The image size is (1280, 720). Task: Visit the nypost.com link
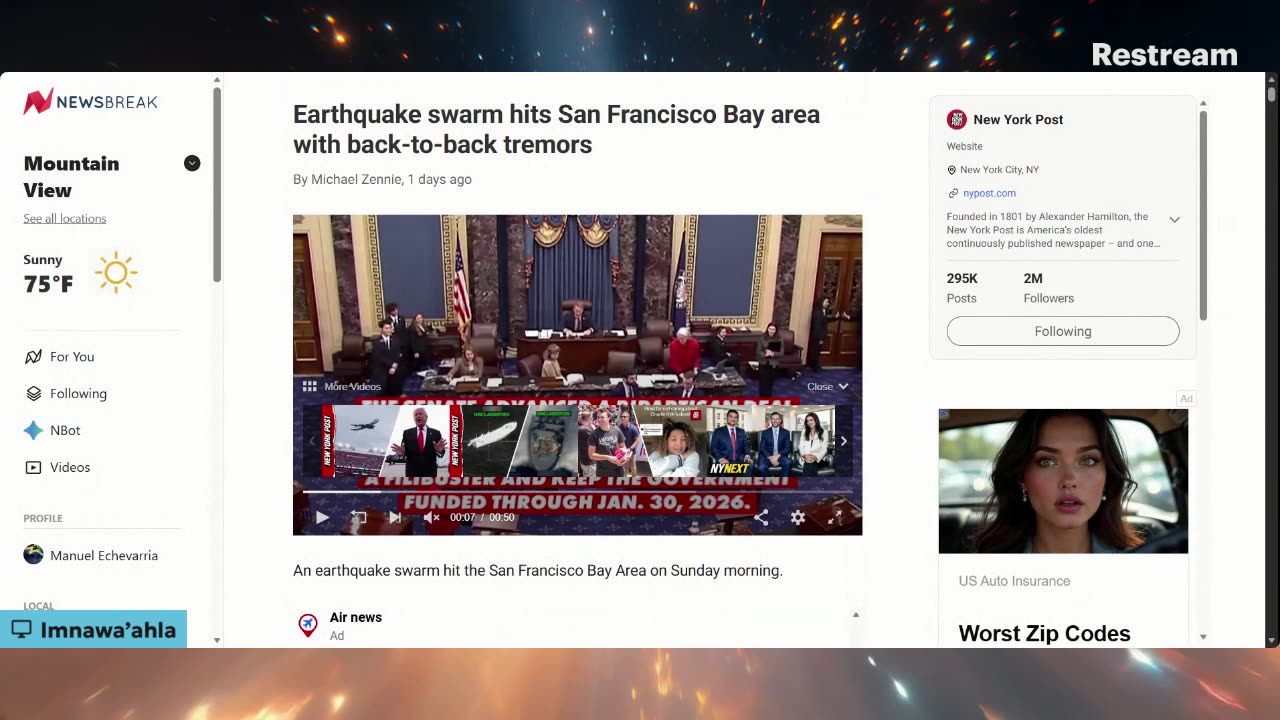[x=989, y=193]
